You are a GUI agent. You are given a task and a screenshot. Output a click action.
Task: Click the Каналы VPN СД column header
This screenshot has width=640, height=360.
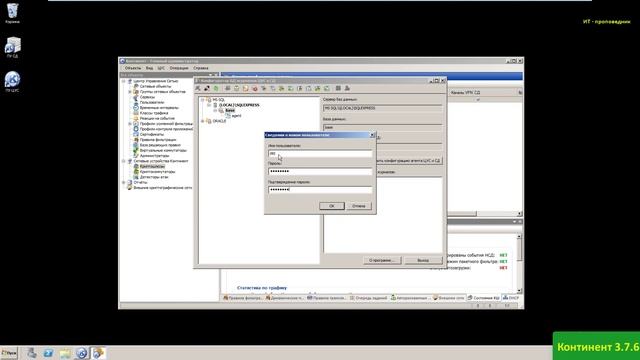coord(466,93)
